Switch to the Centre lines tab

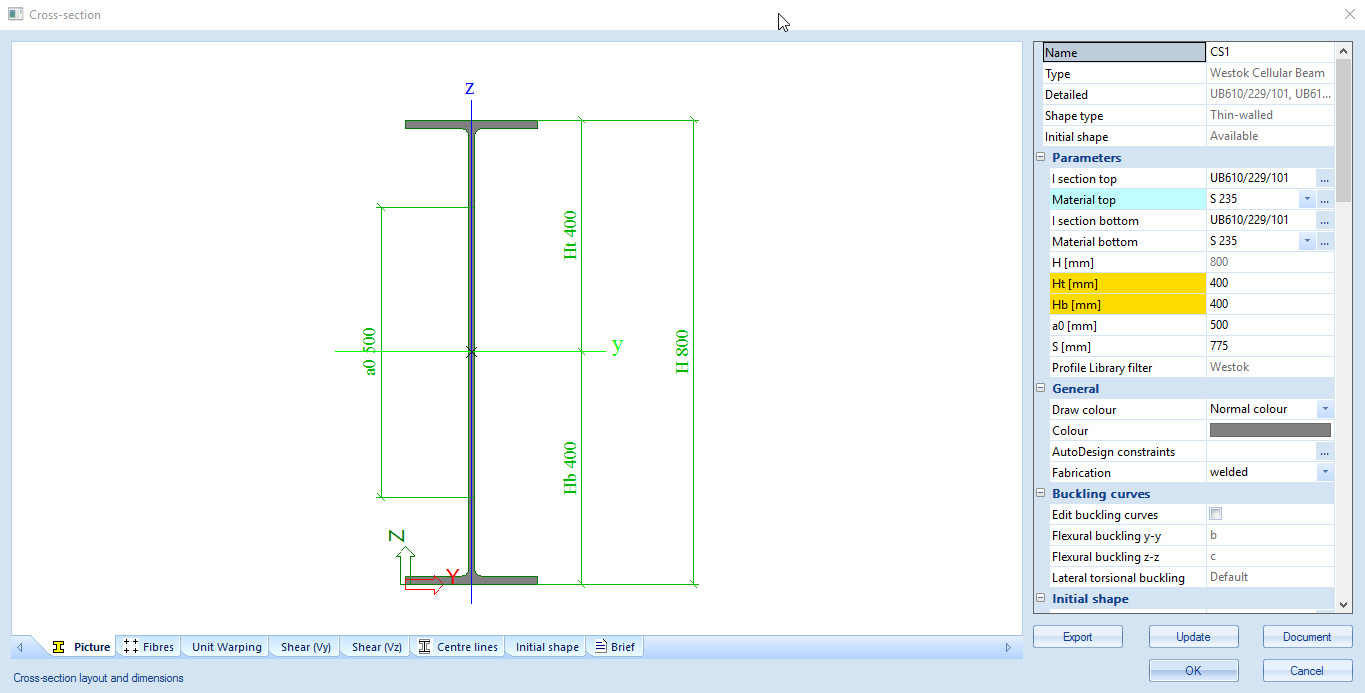pos(458,647)
